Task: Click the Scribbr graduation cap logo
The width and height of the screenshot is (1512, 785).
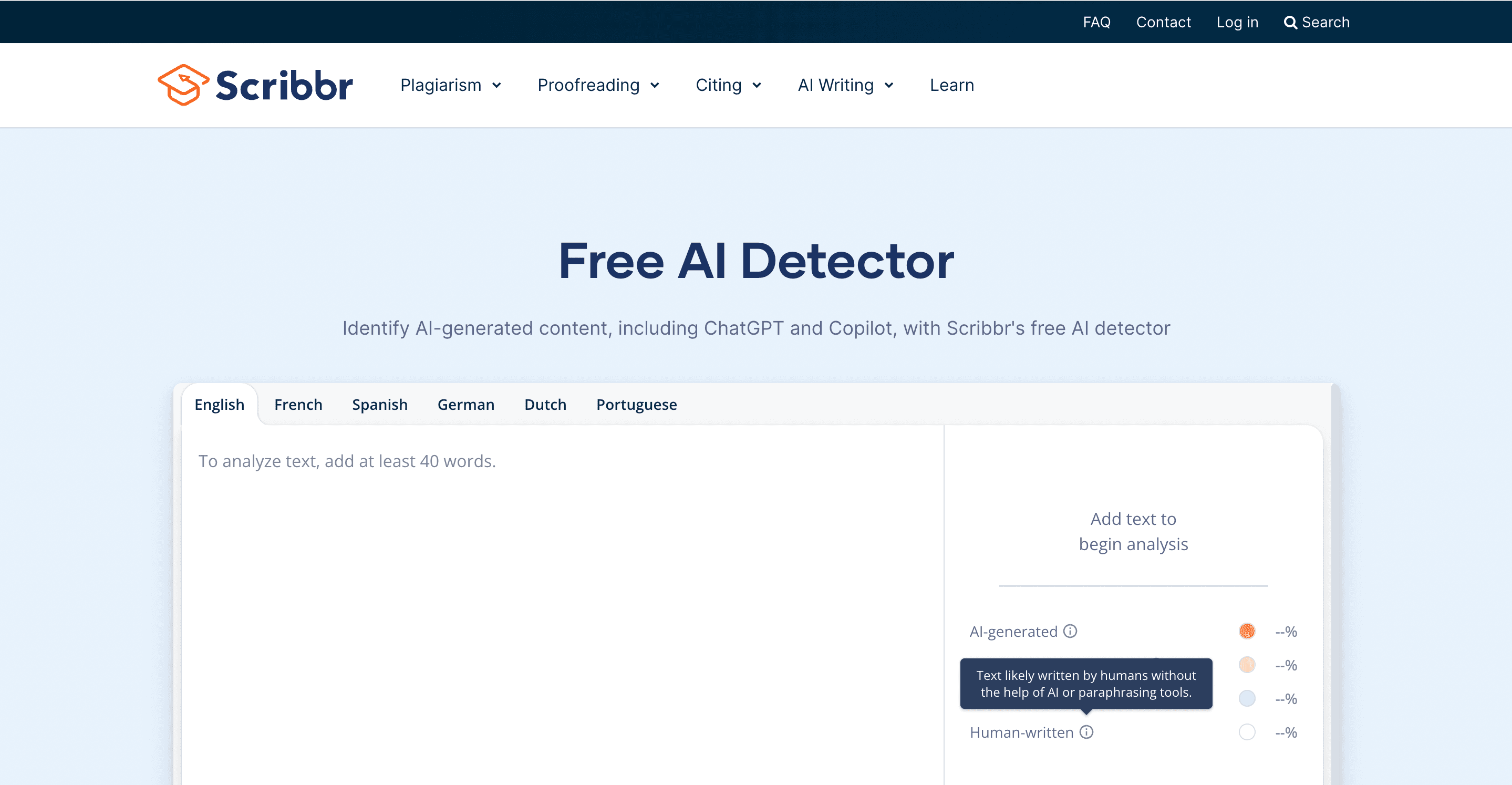Action: coord(183,85)
